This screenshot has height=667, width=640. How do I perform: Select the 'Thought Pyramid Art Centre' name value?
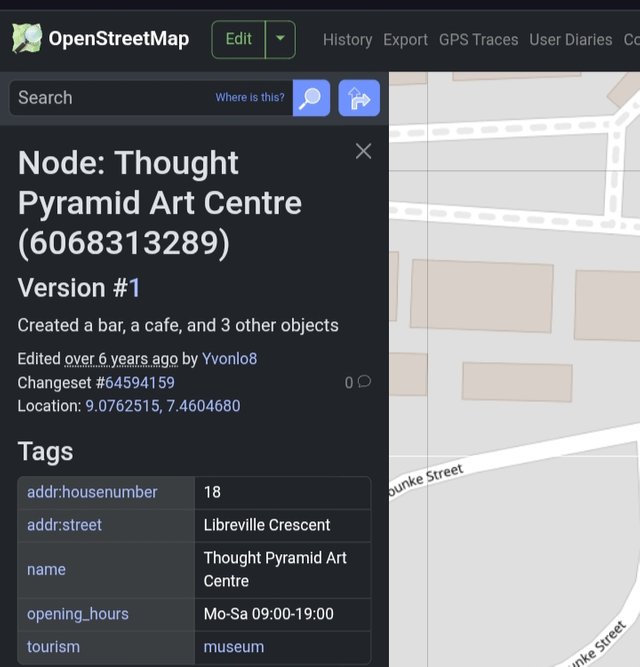coord(275,569)
